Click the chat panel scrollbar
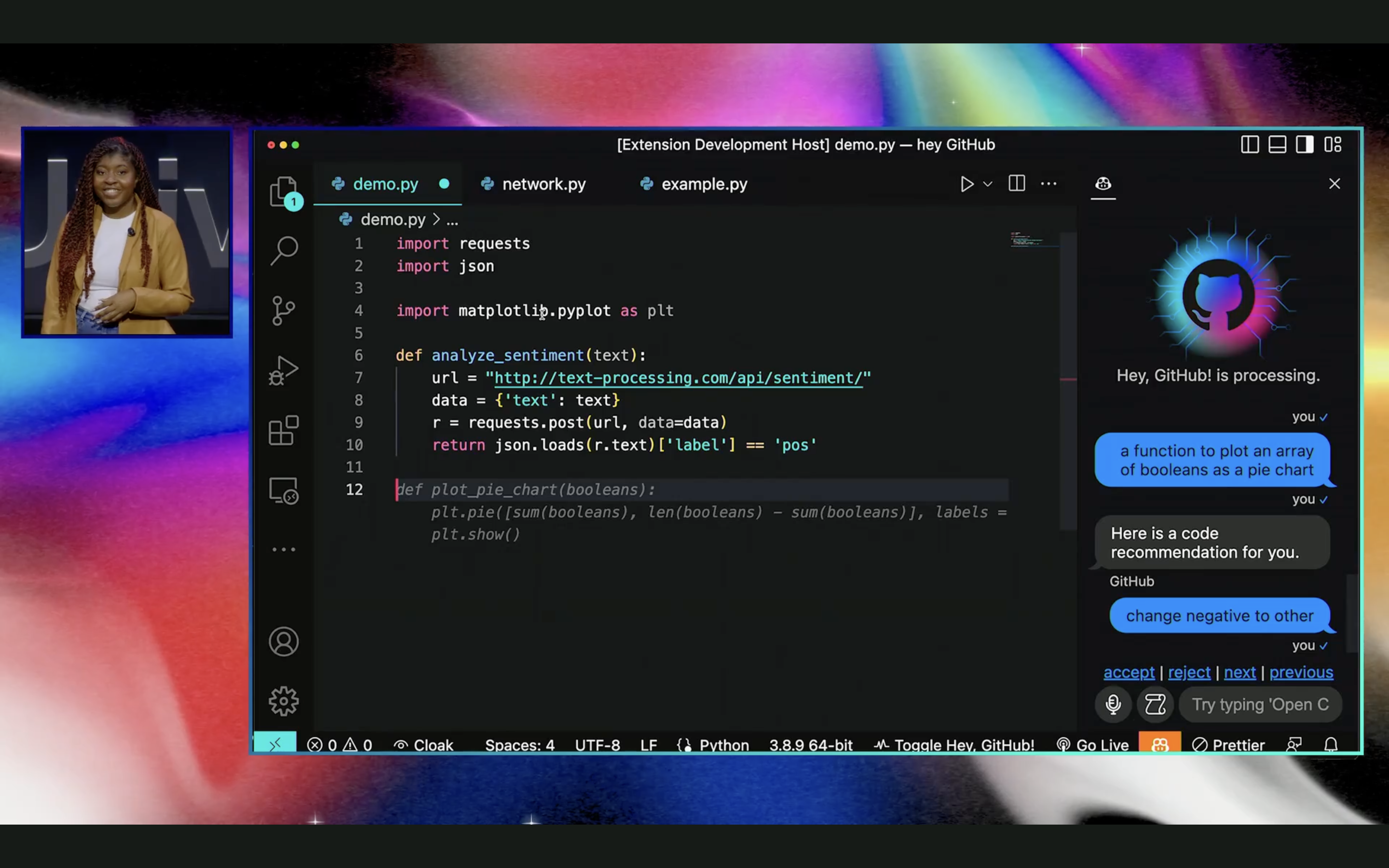The height and width of the screenshot is (868, 1389). coord(1352,613)
